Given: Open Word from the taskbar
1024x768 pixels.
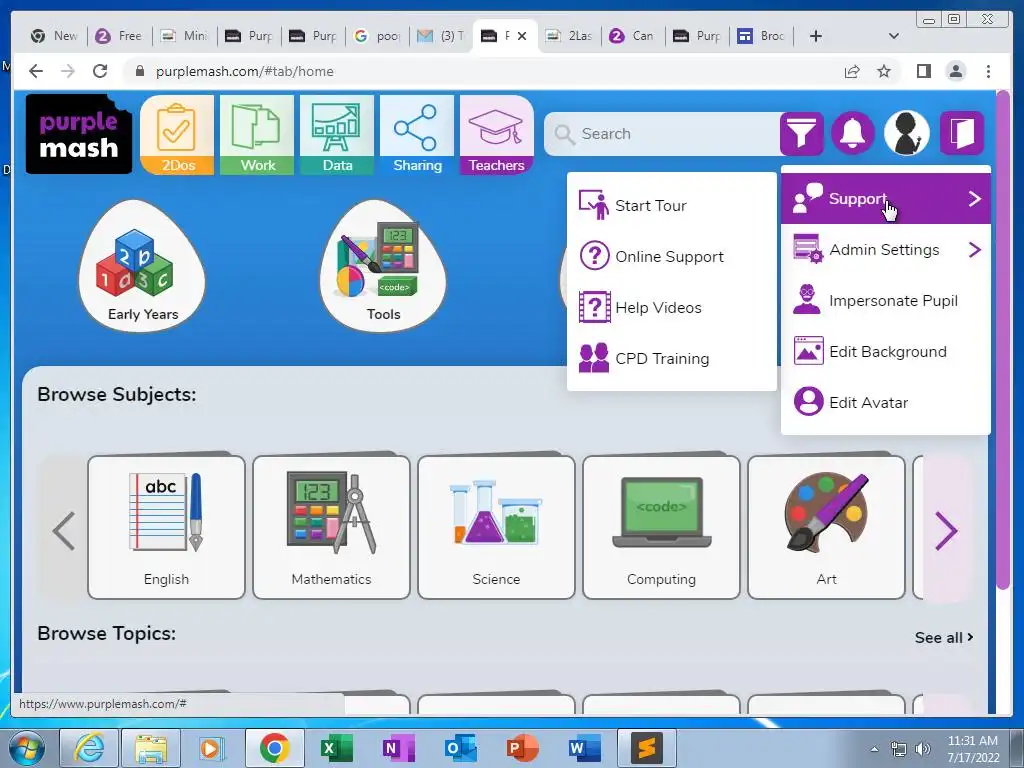Looking at the screenshot, I should (x=584, y=748).
